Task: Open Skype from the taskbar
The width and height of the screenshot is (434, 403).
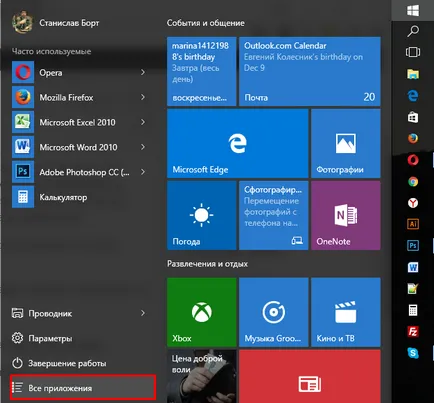Action: pyautogui.click(x=413, y=353)
